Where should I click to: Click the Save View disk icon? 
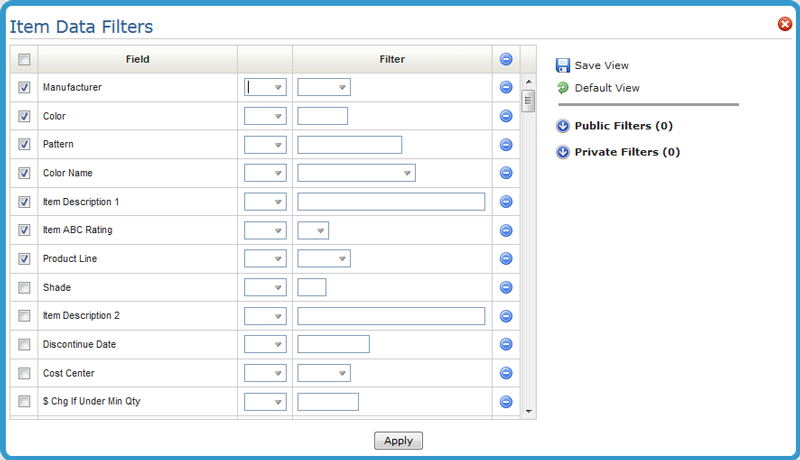pos(563,65)
